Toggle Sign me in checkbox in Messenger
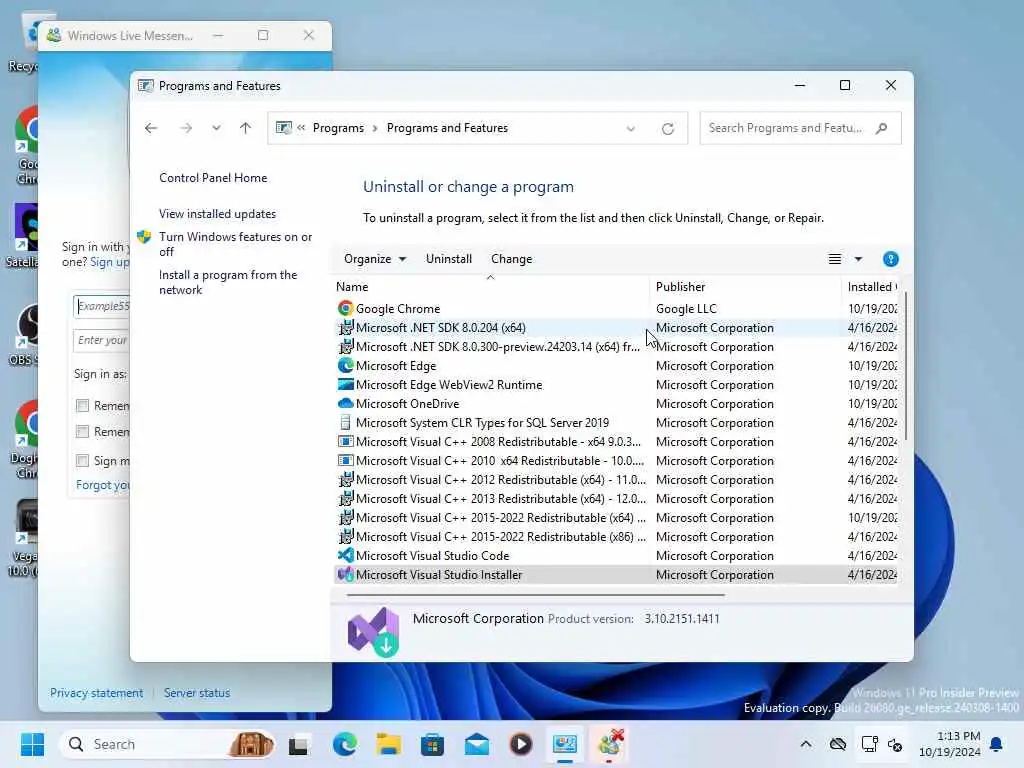 pos(82,461)
